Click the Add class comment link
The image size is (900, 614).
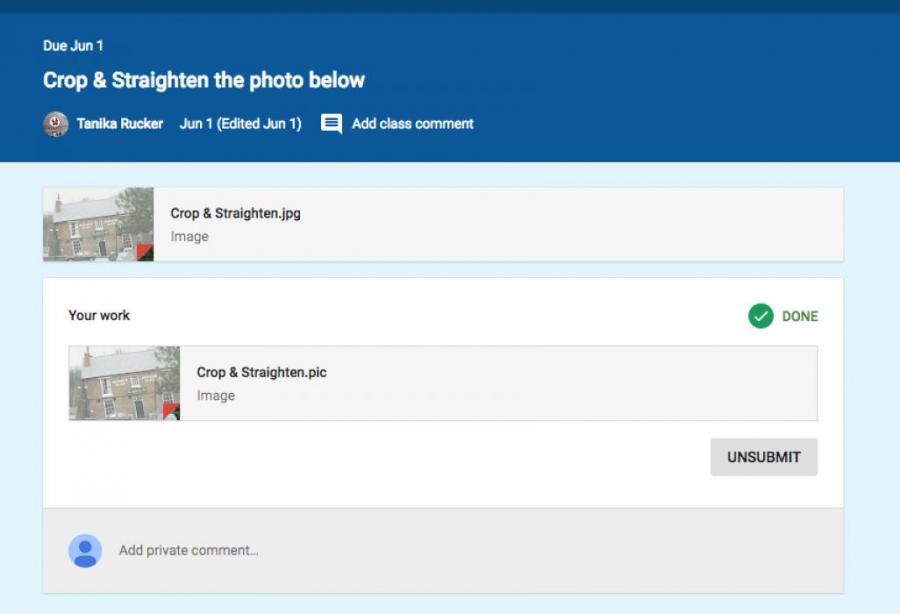(412, 124)
